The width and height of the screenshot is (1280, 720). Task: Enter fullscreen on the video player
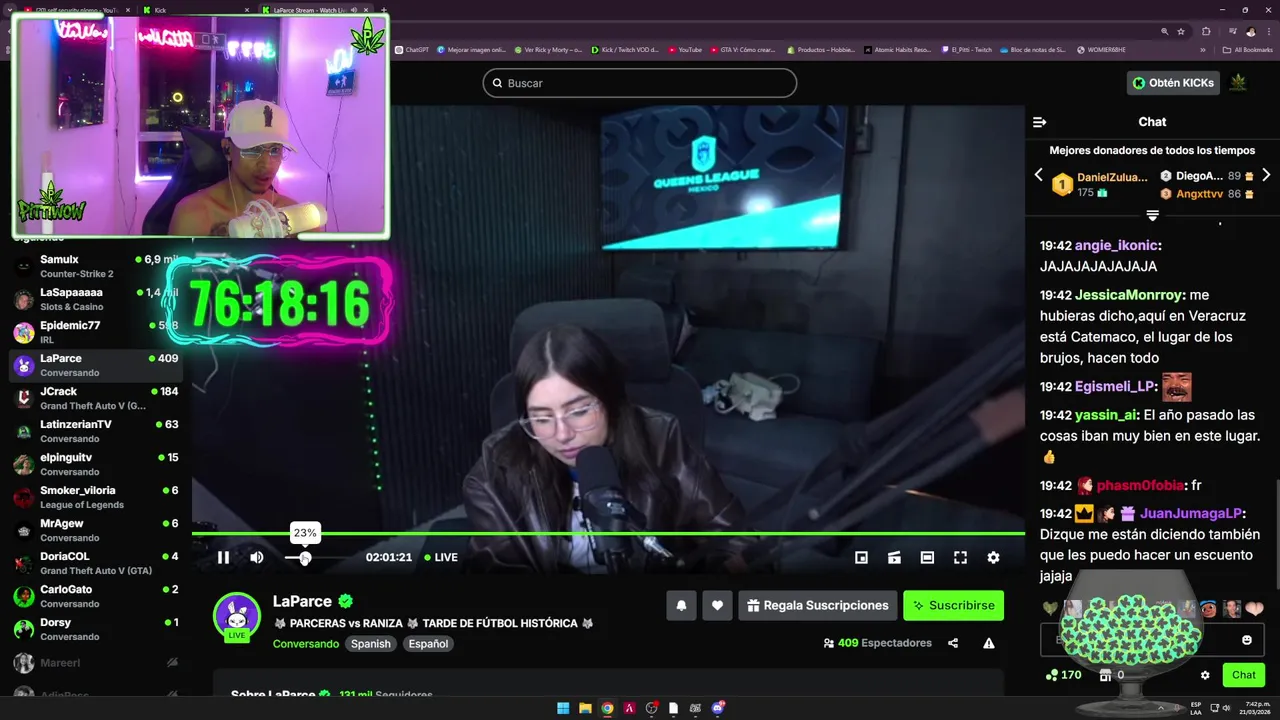point(960,557)
